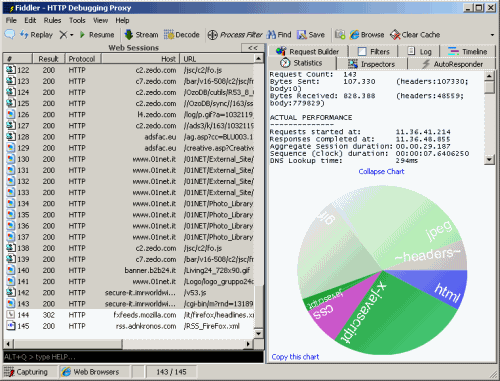Select session 142 script icon
The width and height of the screenshot is (500, 381).
click(x=11, y=293)
